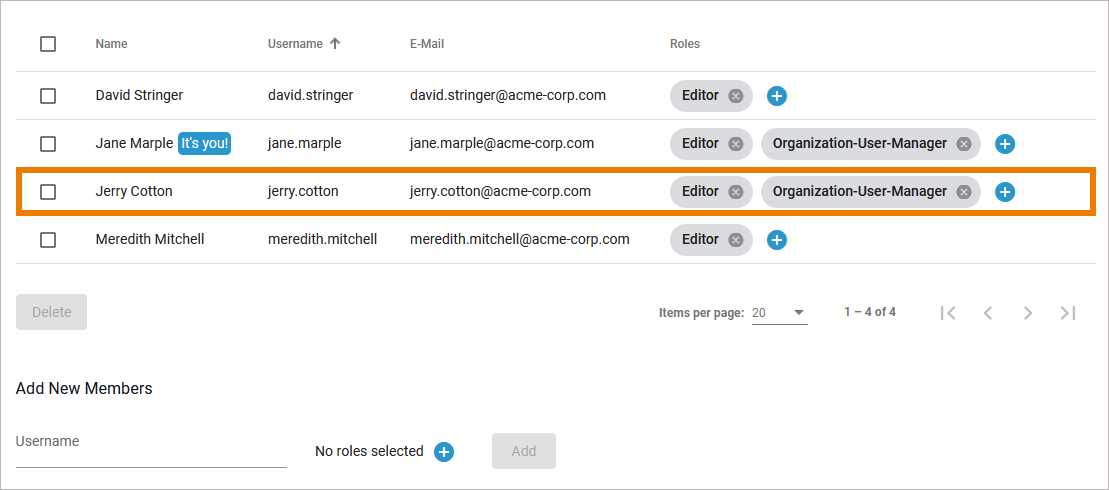Sort table by the Name header
Screen dimensions: 1109x490
pyautogui.click(x=112, y=44)
